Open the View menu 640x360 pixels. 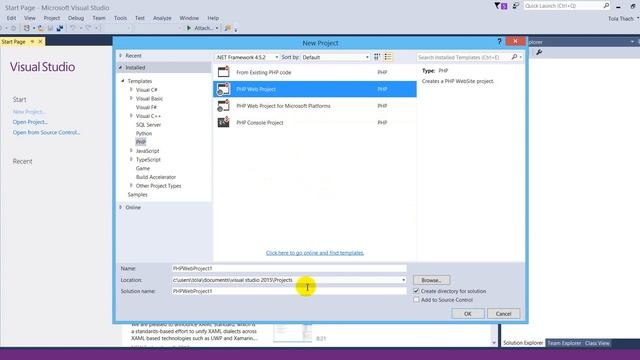tap(29, 18)
